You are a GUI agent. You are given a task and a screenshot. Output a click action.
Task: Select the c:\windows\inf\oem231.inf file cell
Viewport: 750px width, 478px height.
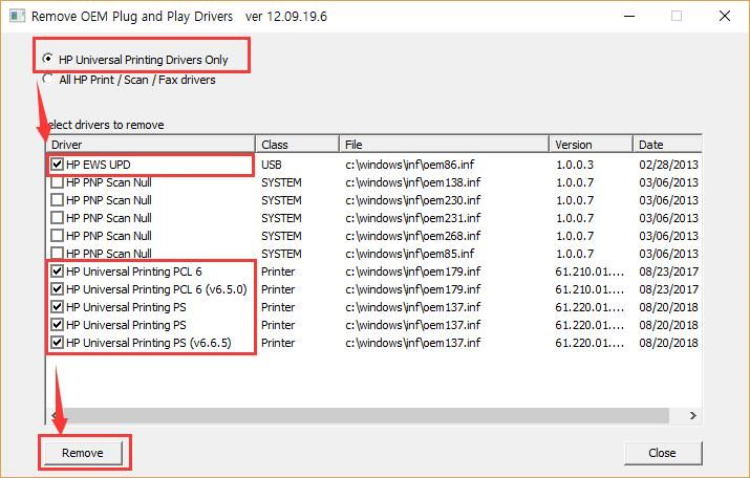pyautogui.click(x=412, y=218)
